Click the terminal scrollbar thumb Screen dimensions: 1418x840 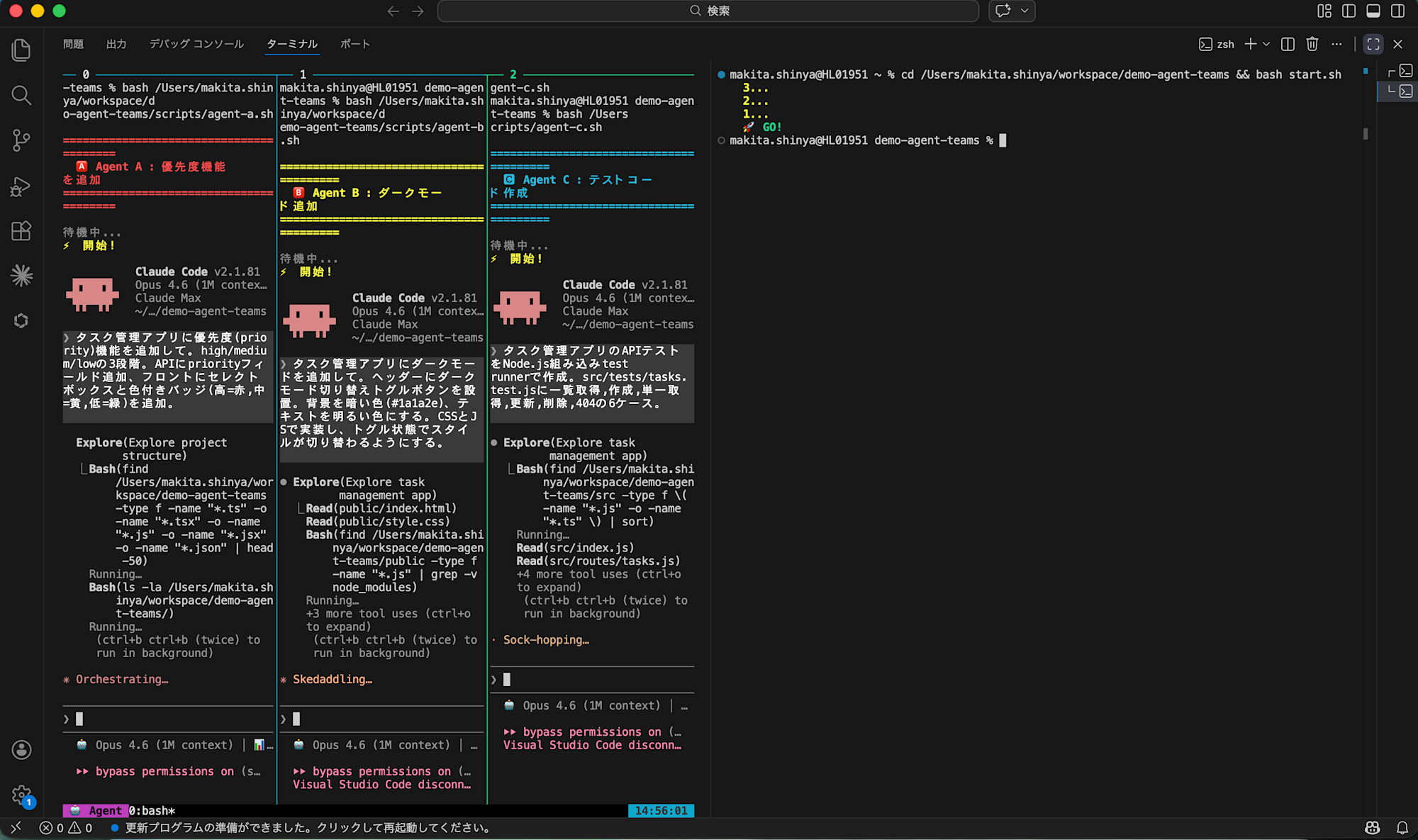[x=1366, y=133]
